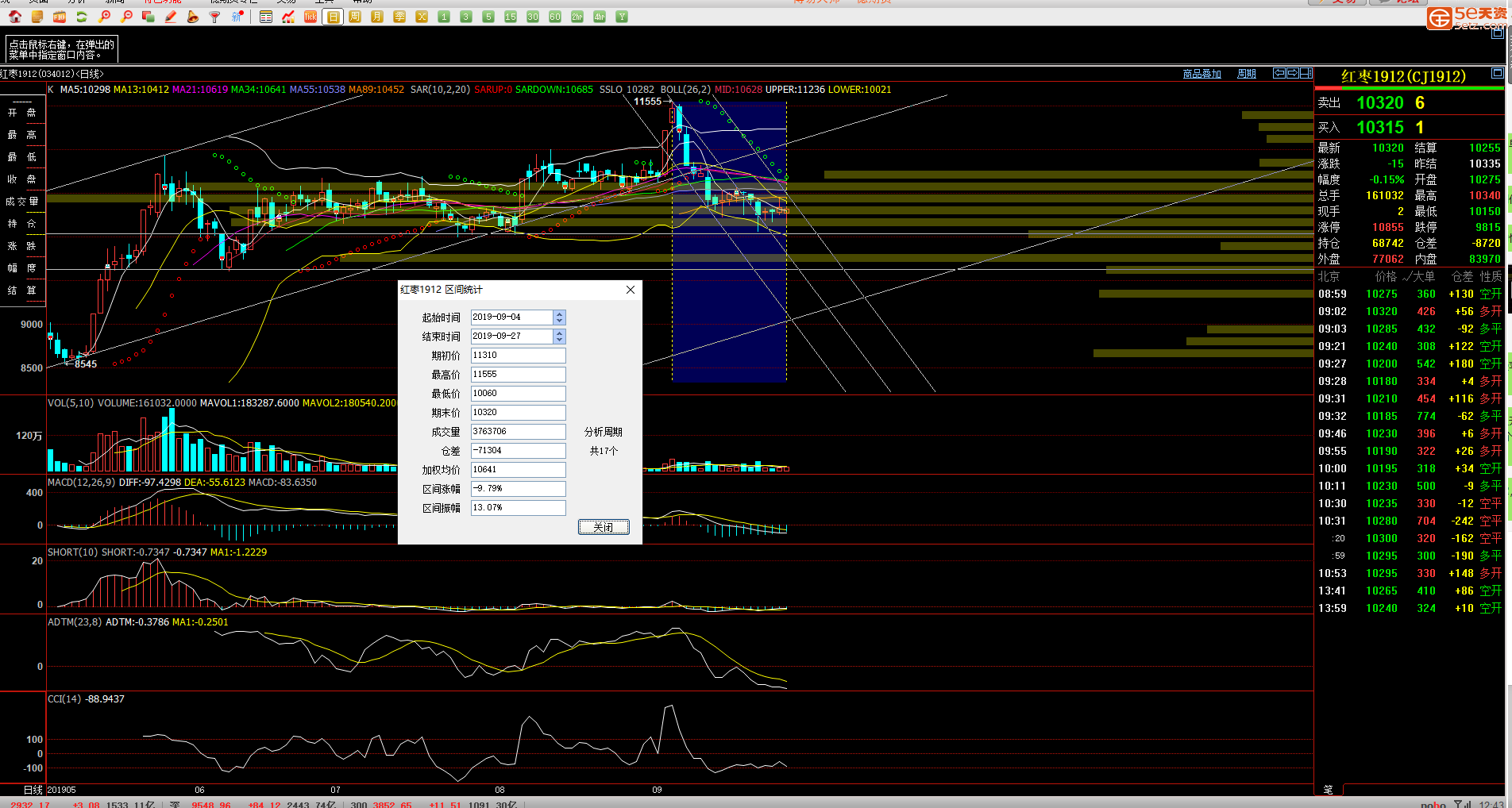Click 开盘 in the left sidebar
This screenshot has height=808, width=1512.
[x=22, y=113]
